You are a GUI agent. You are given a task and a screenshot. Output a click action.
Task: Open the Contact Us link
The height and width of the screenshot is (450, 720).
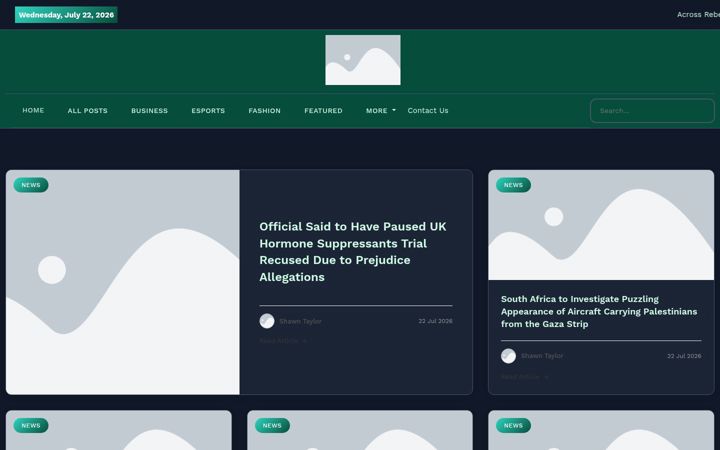point(428,110)
